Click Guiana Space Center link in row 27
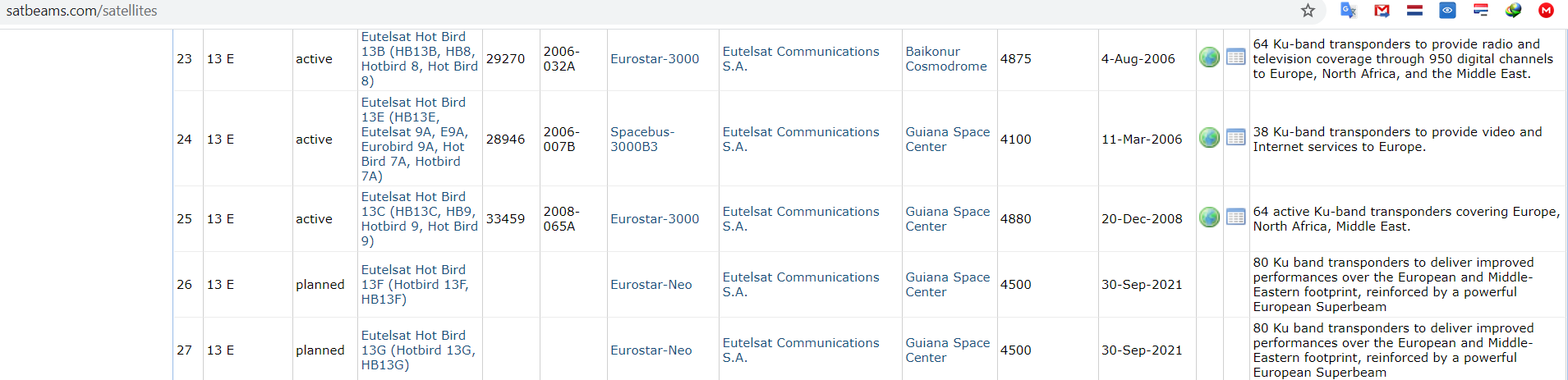Screen dimensions: 1568x380 tap(948, 350)
